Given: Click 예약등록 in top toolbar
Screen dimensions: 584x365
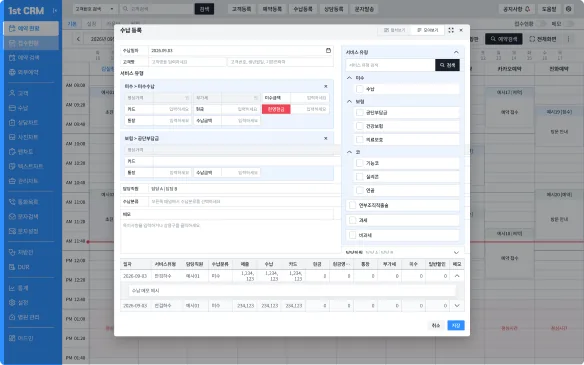Looking at the screenshot, I should 272,9.
